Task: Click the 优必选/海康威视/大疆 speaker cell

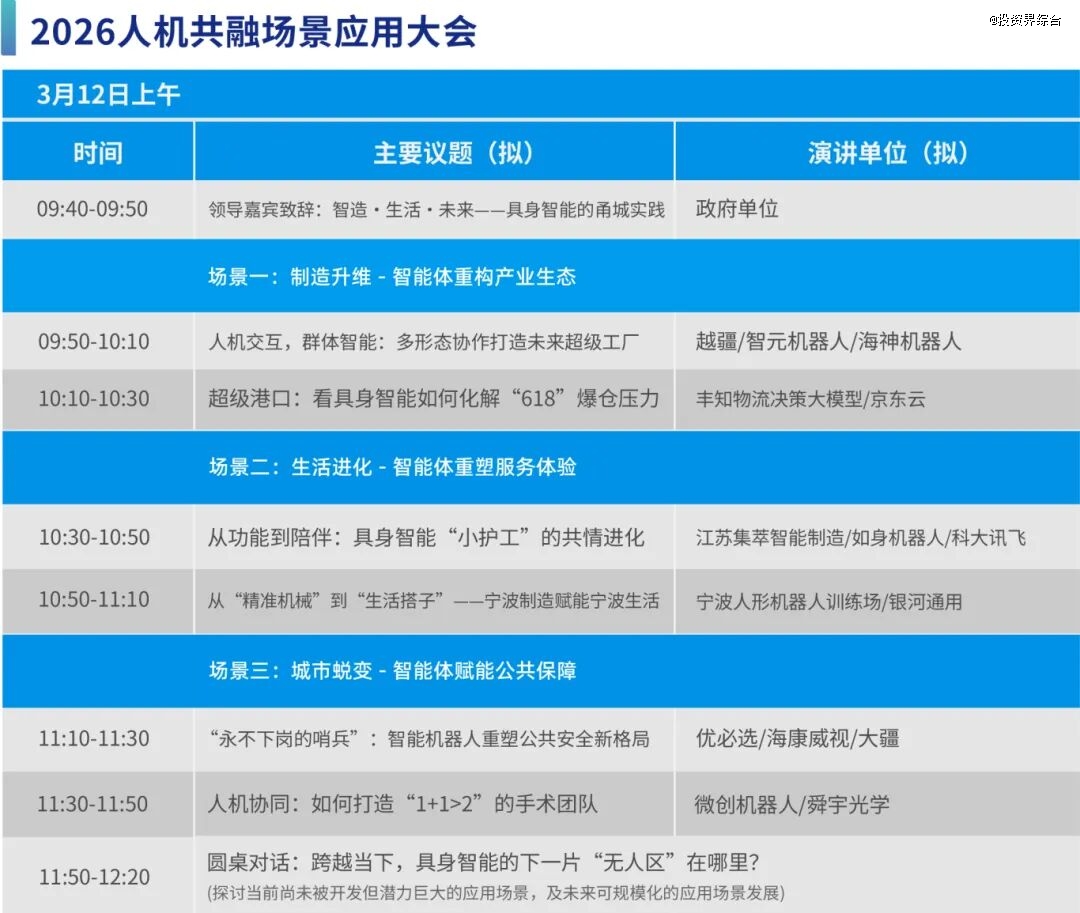Action: coord(797,739)
